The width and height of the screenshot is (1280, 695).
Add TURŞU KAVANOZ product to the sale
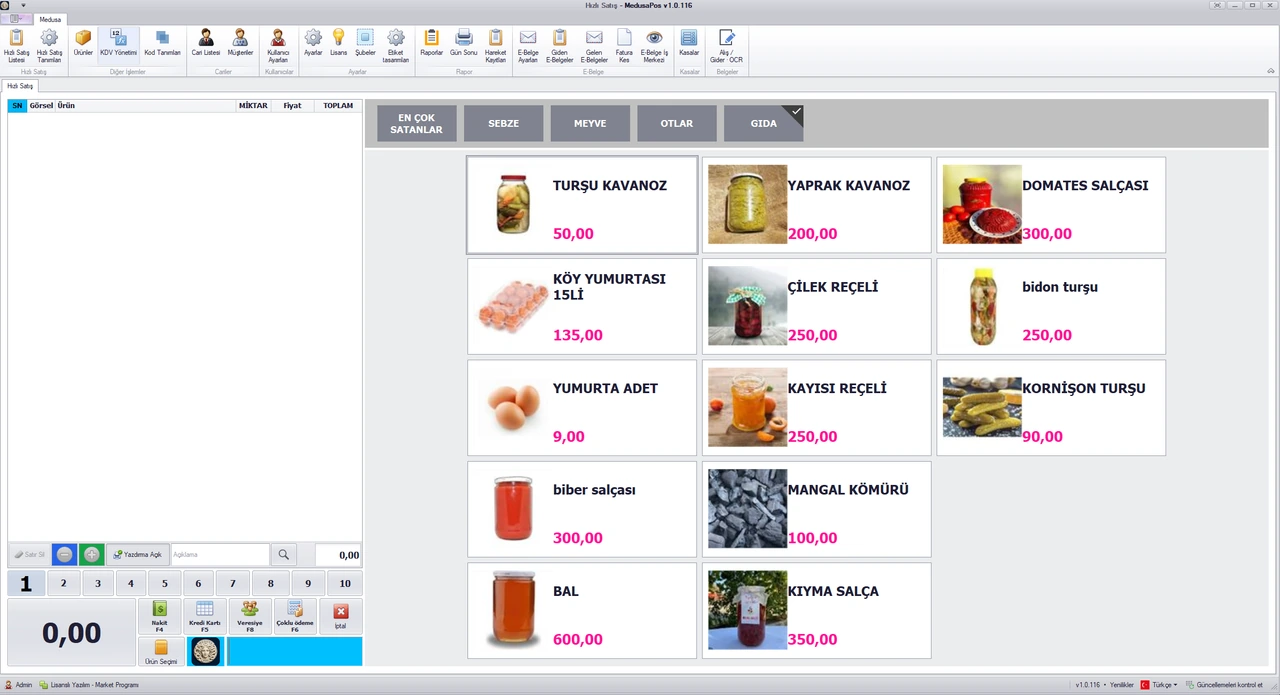click(582, 205)
